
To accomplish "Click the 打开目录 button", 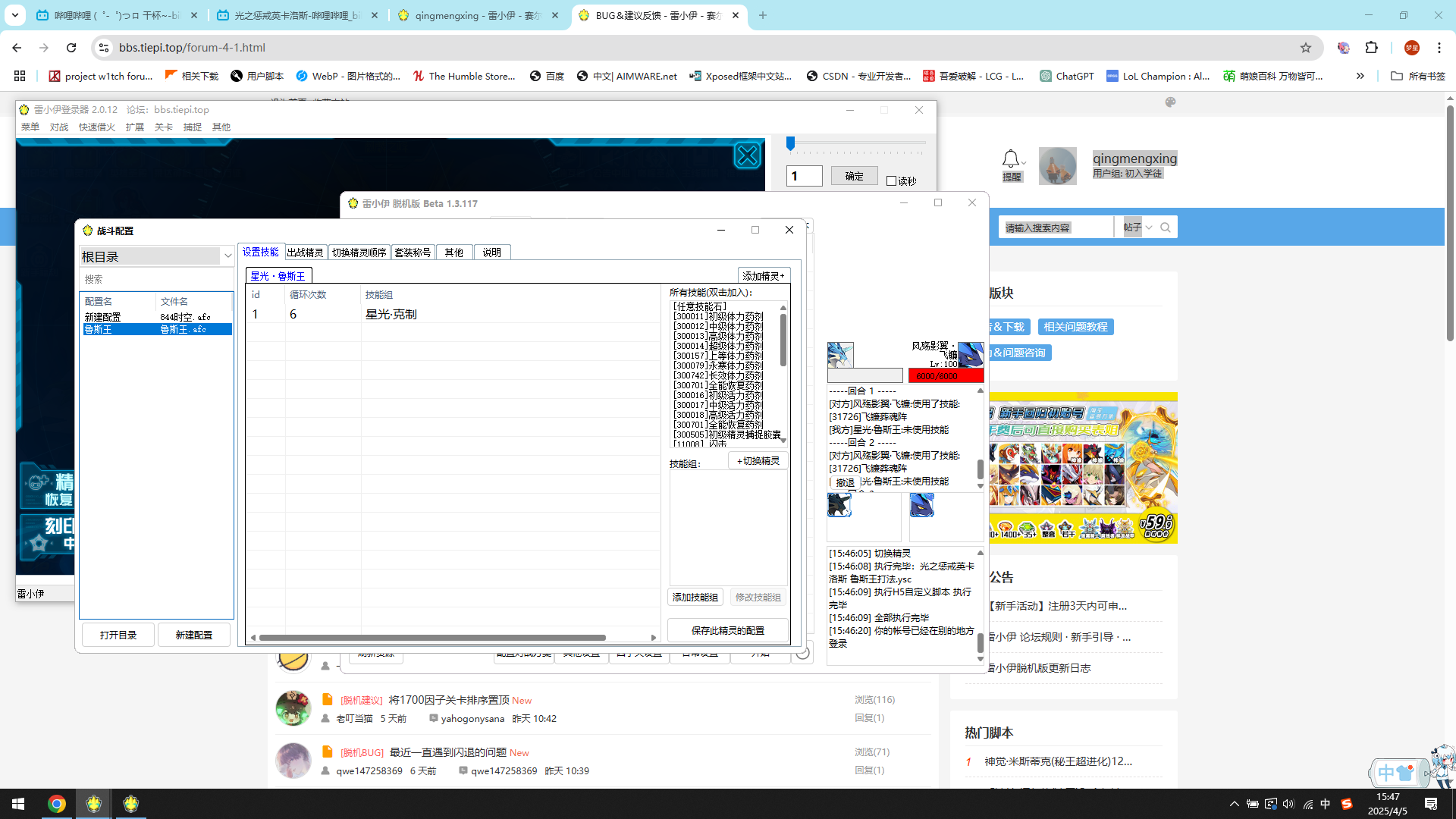I will pos(118,635).
